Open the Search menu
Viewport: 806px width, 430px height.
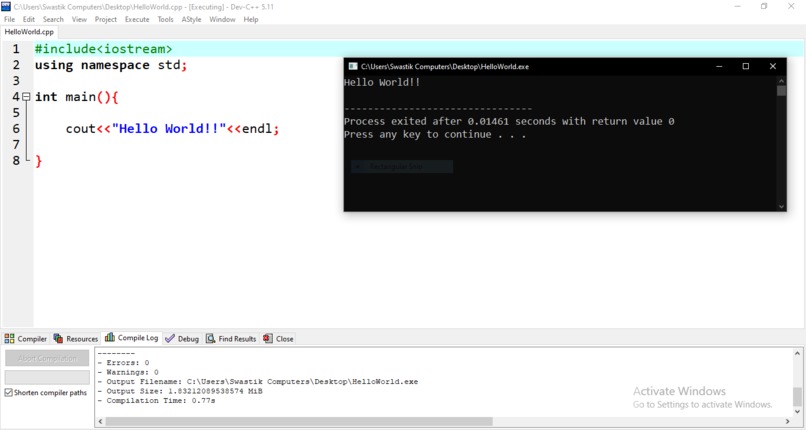53,20
